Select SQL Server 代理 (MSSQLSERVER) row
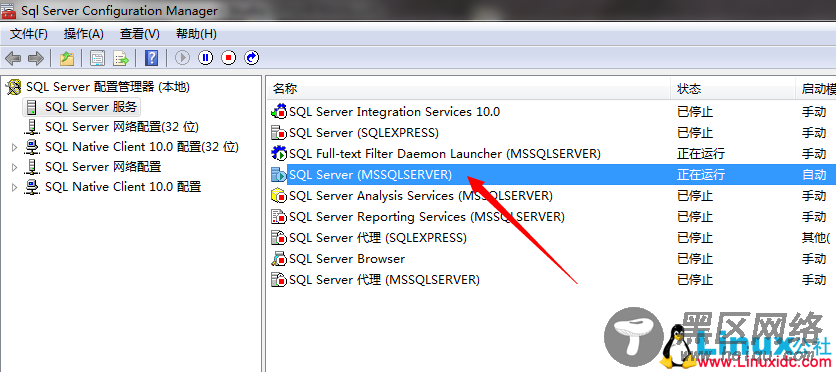 coord(551,279)
